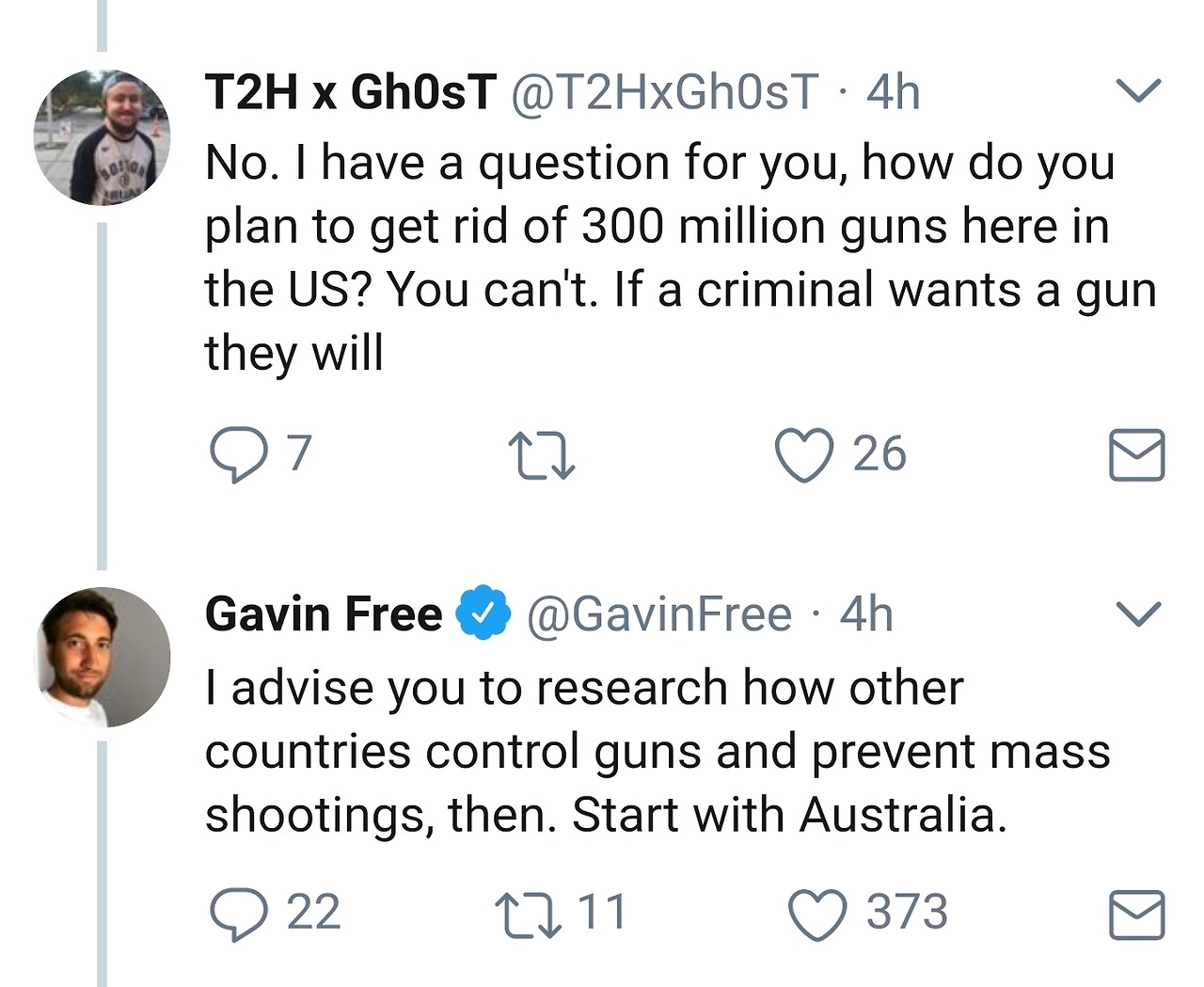This screenshot has width=1204, height=987.
Task: Expand Gavin Free tweet options chevron
Action: pyautogui.click(x=1138, y=613)
